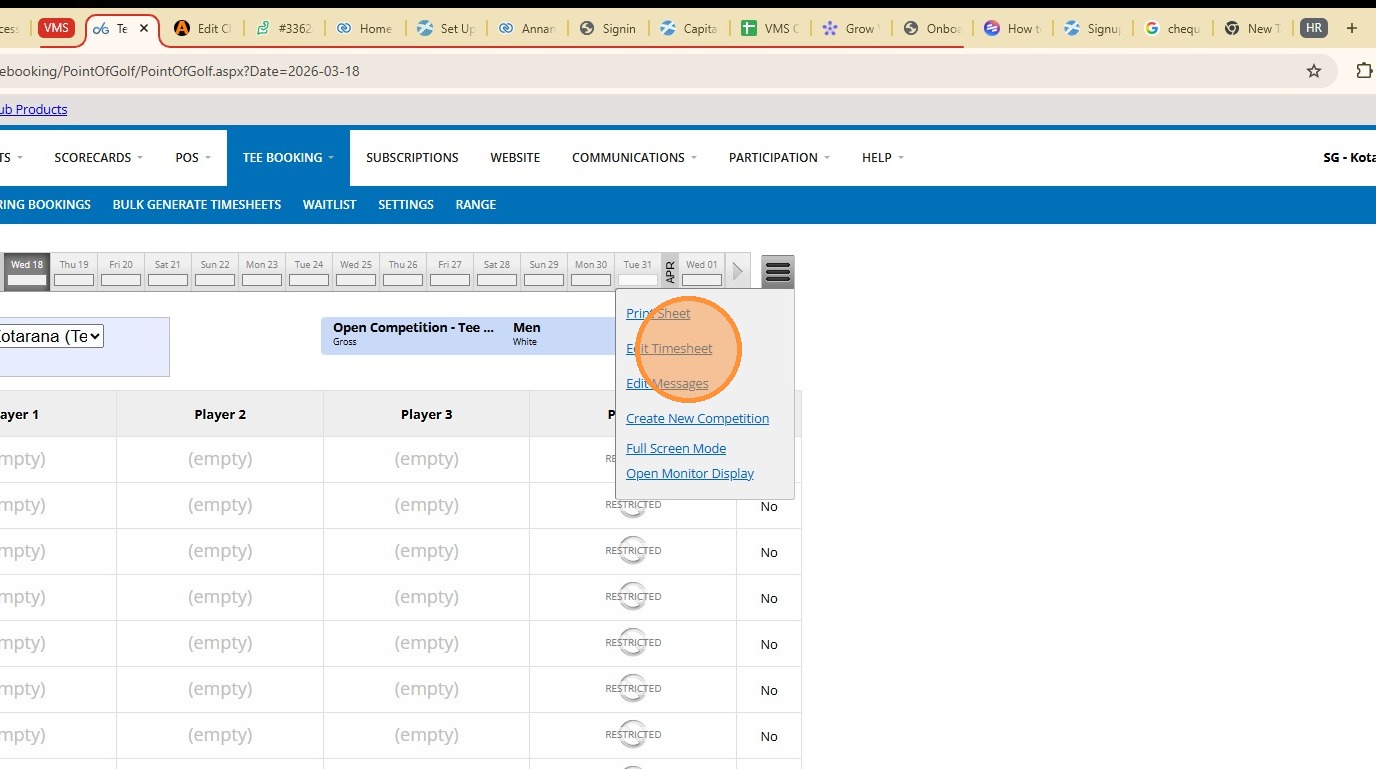Click the Edit Timesheet link
Viewport: 1376px width, 769px height.
(x=669, y=349)
